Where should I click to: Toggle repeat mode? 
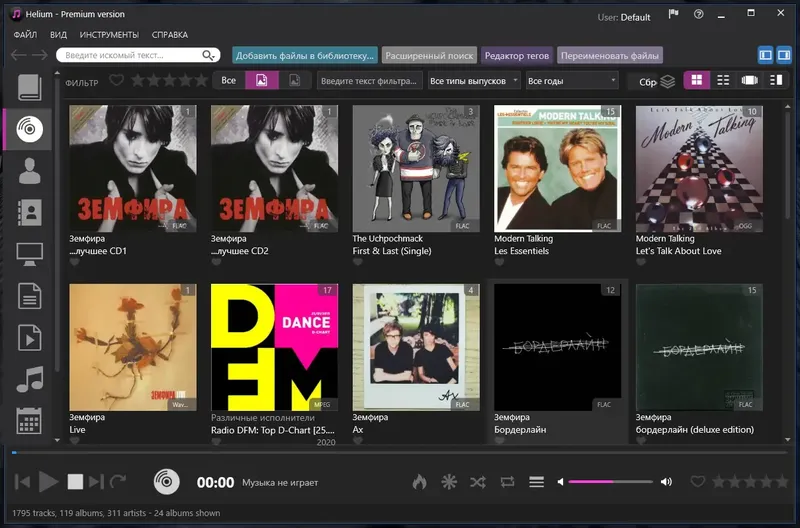(507, 482)
